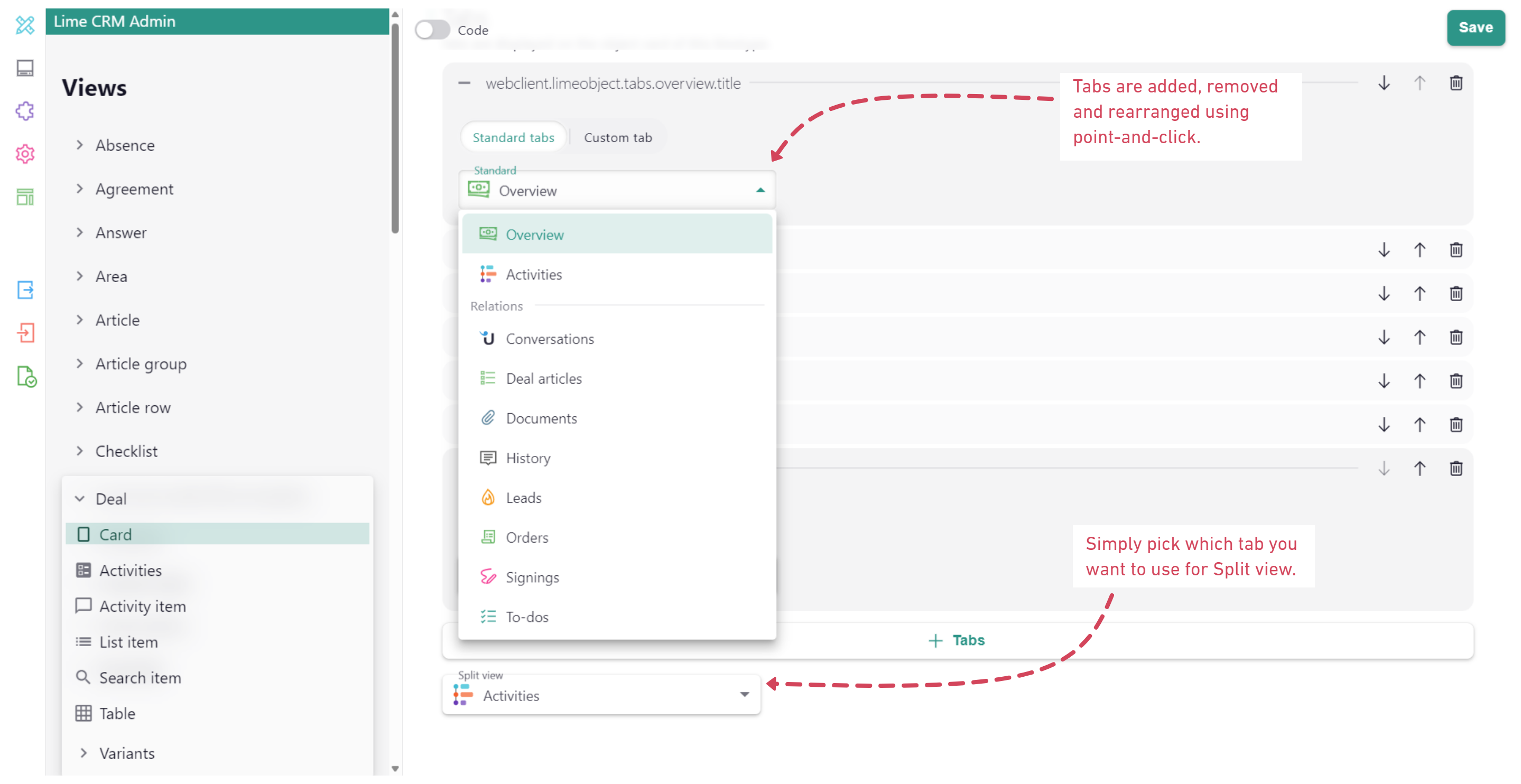The image size is (1521, 784).
Task: Switch to the Custom tab option
Action: [x=617, y=137]
